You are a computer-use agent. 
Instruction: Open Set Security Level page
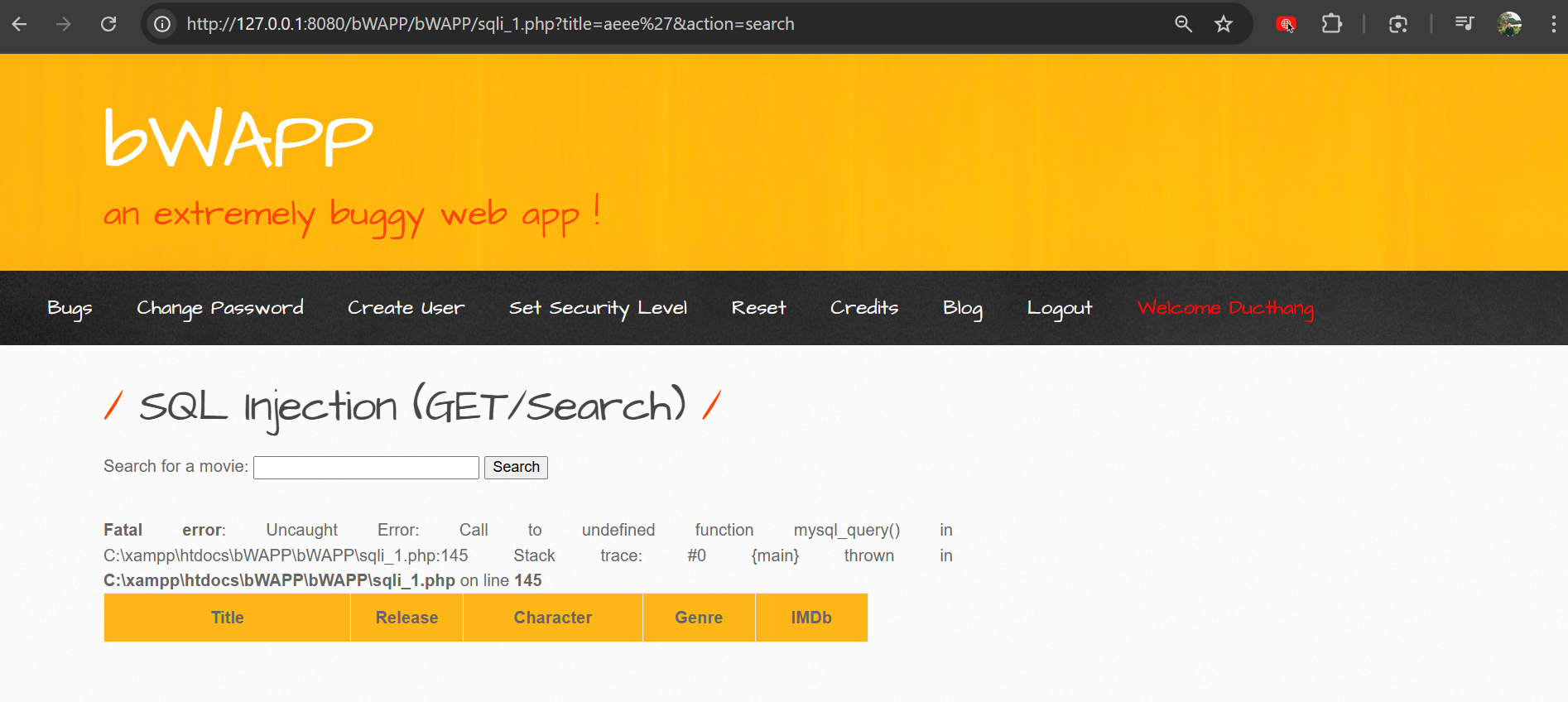coord(598,308)
